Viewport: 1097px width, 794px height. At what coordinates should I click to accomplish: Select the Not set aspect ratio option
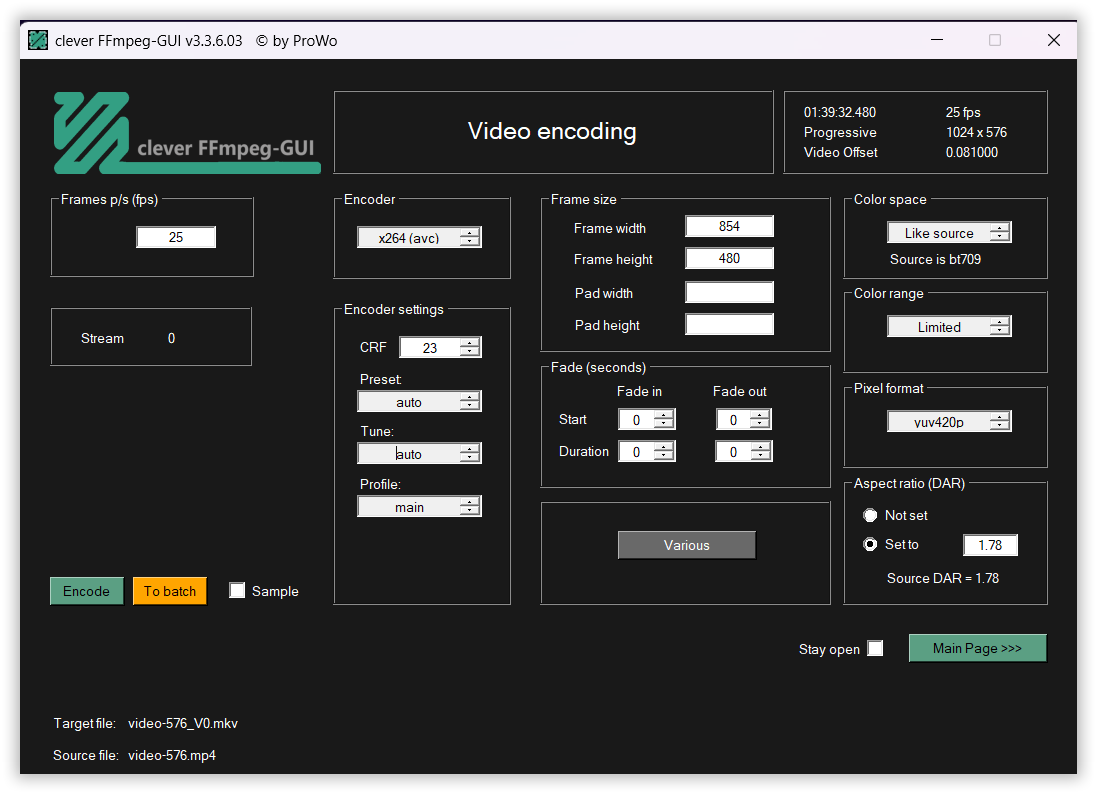pos(870,516)
